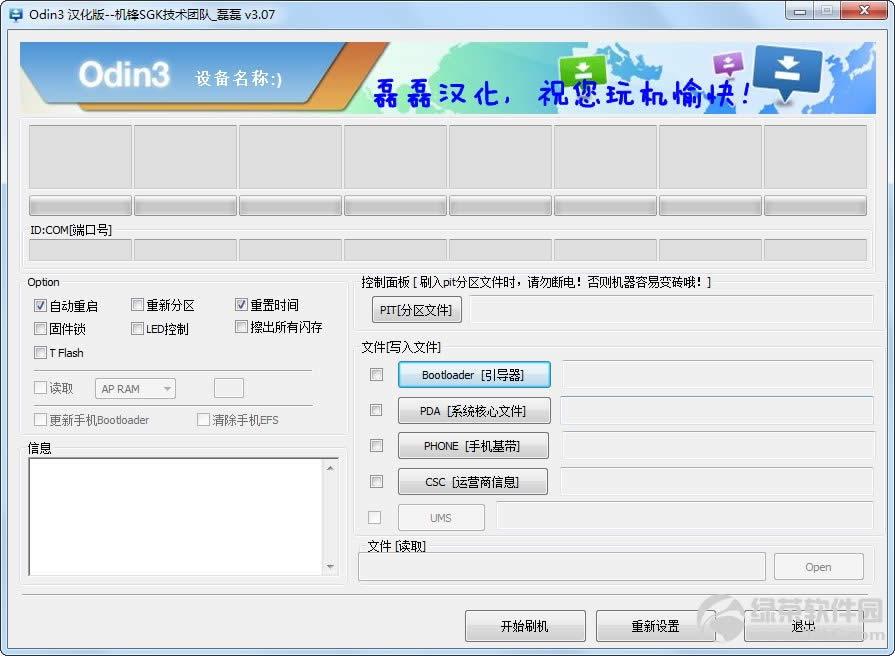Screen dimensions: 895x656
Task: Tick the PHONE file row checkbox
Action: pos(376,445)
